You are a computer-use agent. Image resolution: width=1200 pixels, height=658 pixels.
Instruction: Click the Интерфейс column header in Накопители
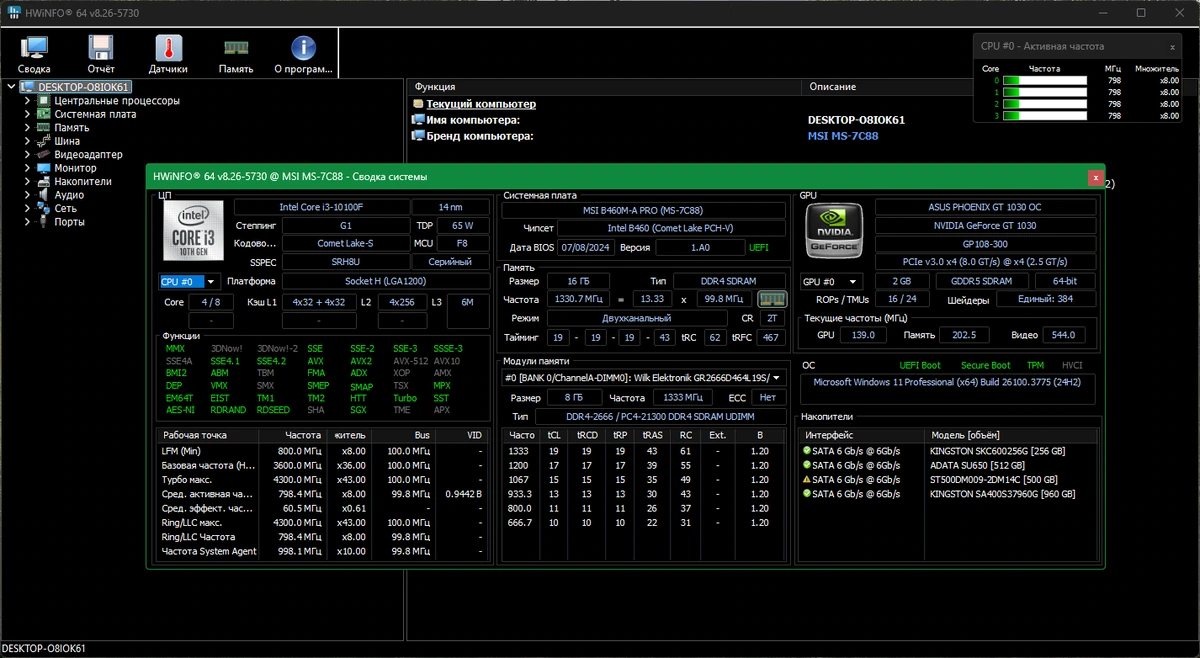[x=862, y=435]
